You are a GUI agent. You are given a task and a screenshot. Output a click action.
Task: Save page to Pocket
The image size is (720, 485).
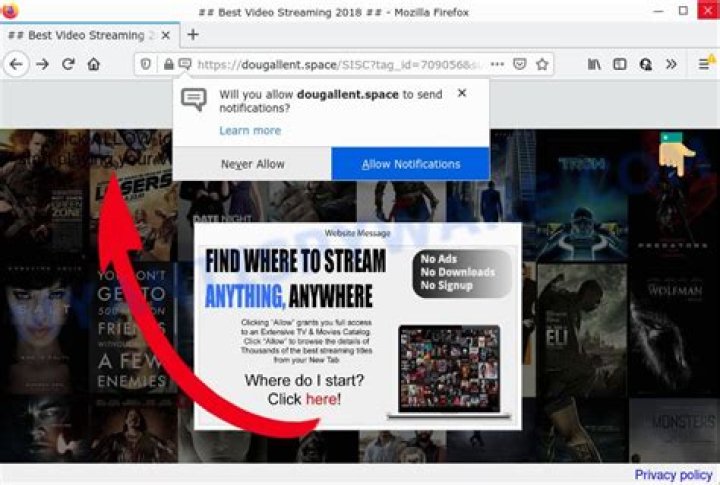519,64
